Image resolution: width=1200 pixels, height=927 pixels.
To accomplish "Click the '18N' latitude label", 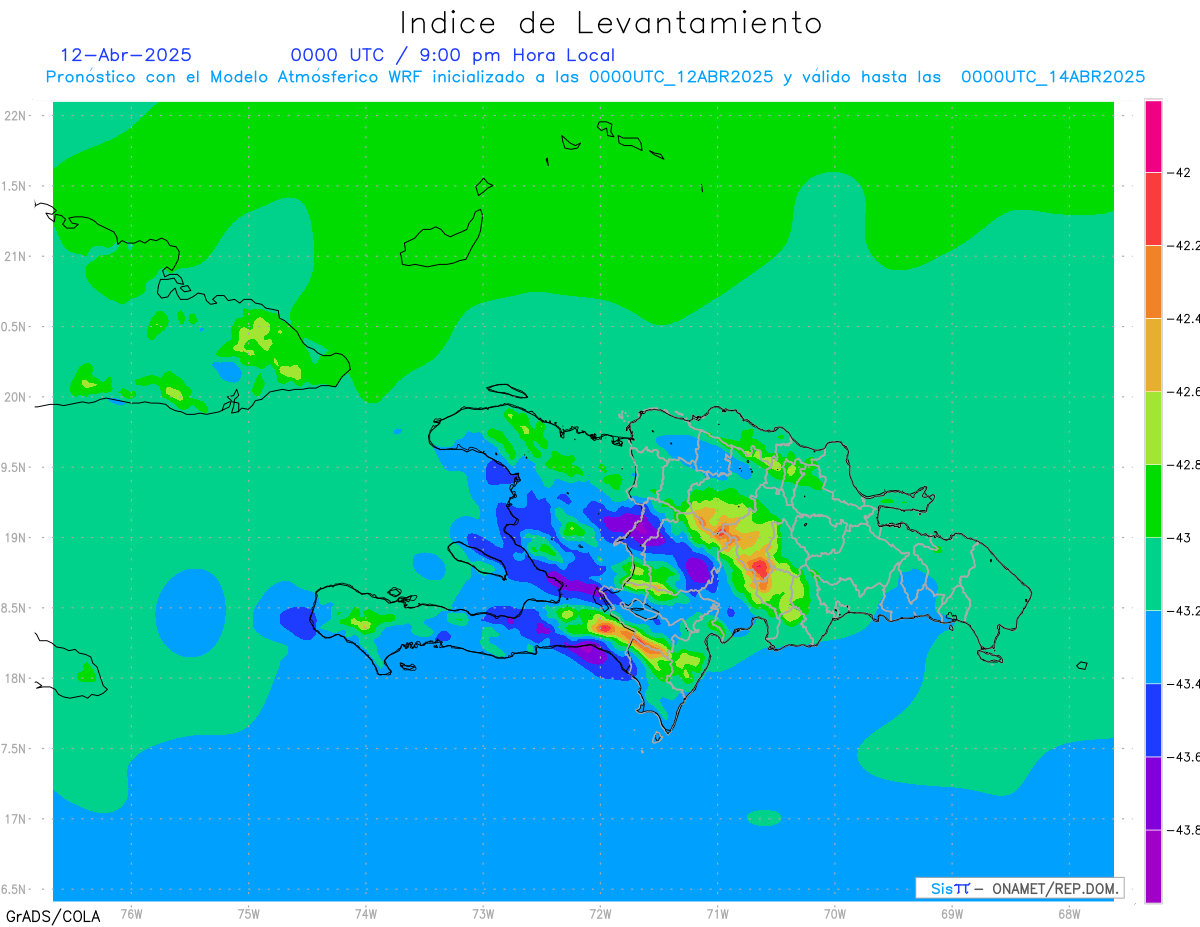I will [x=15, y=678].
